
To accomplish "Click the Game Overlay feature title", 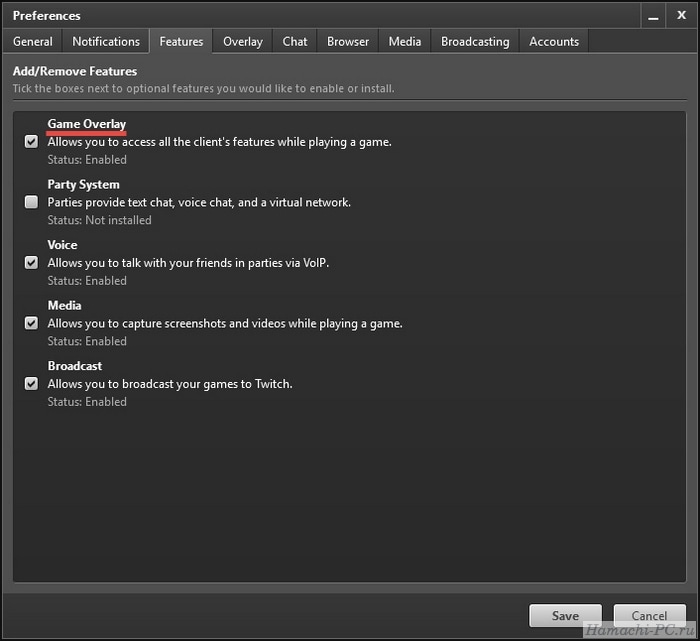I will [87, 124].
